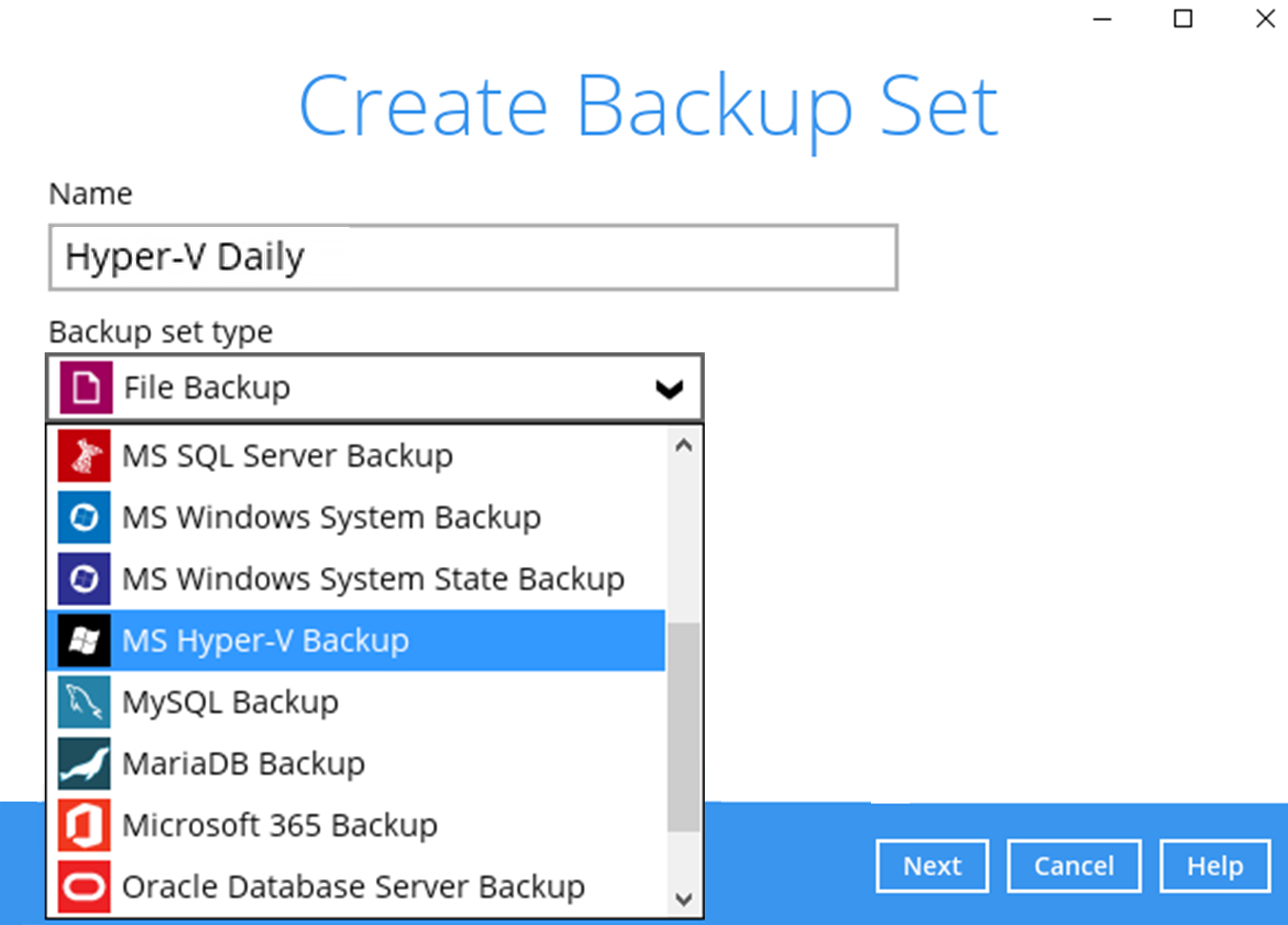Click the Next button
The width and height of the screenshot is (1288, 925).
932,865
